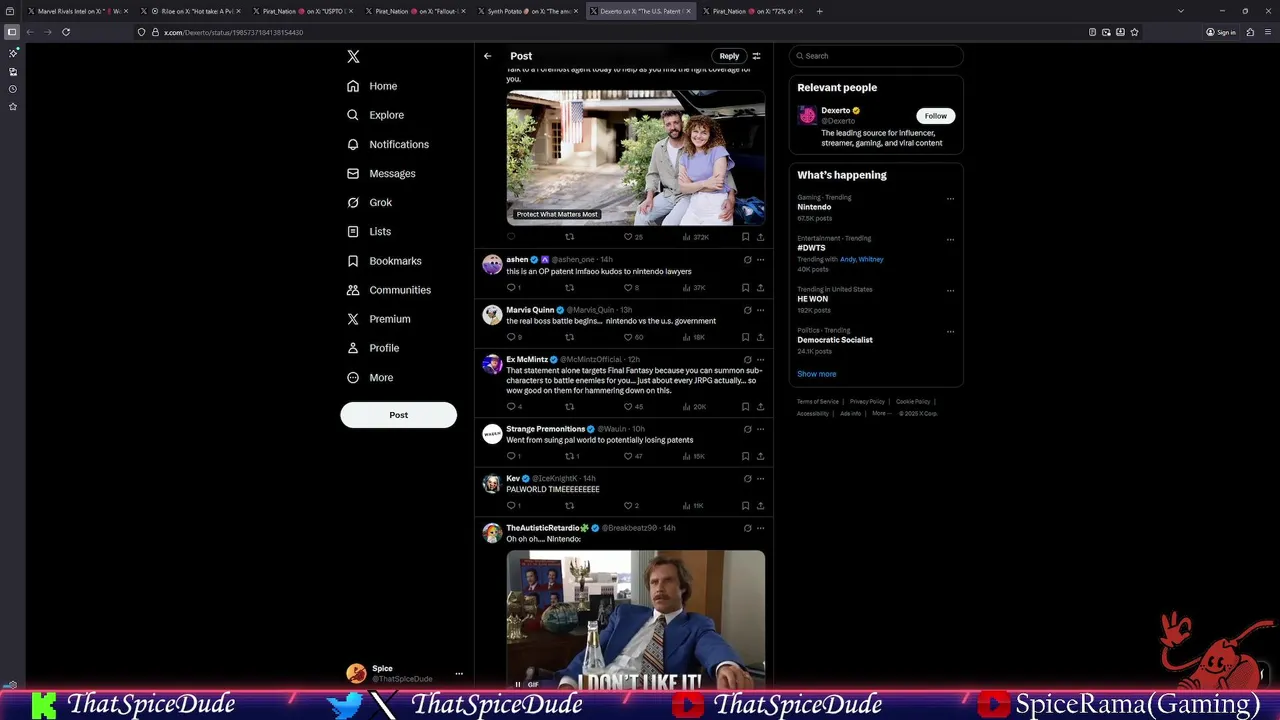This screenshot has width=1280, height=720.
Task: Click the white Post button
Action: coord(398,415)
